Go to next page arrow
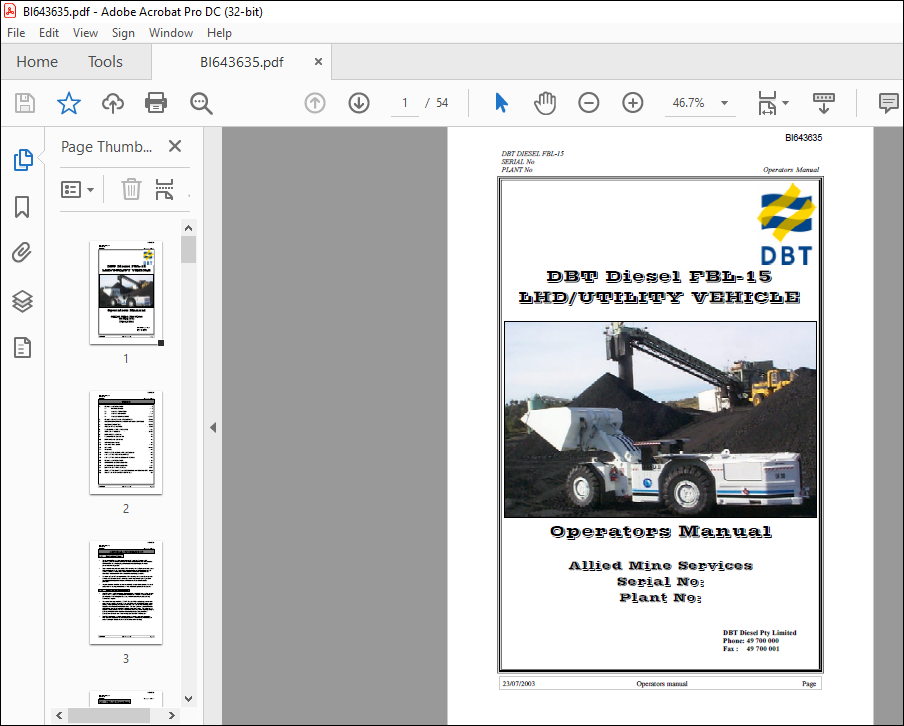 click(359, 103)
